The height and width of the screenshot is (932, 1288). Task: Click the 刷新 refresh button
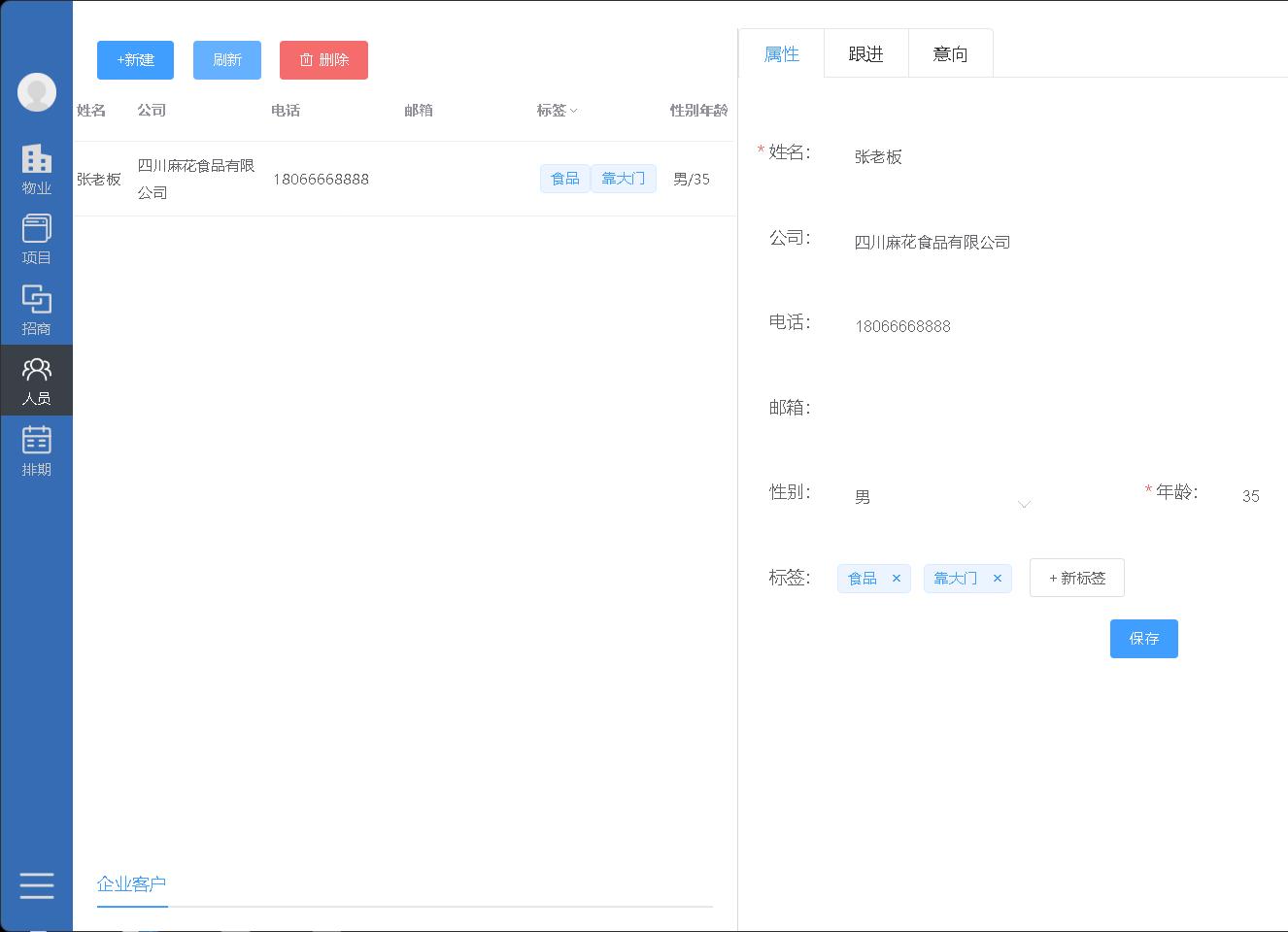pos(226,59)
